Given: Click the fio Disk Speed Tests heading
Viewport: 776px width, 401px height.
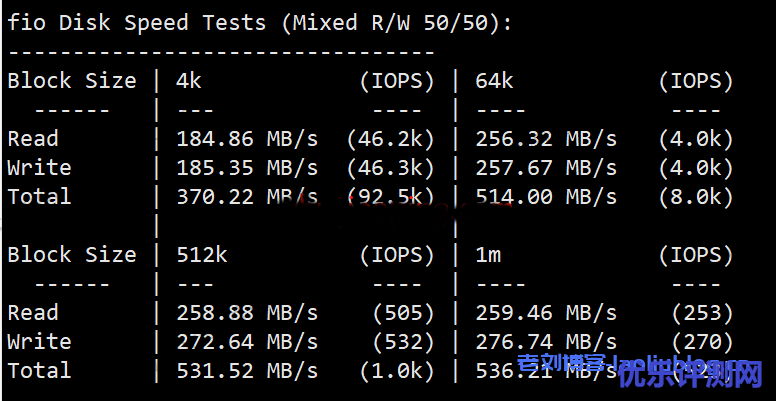Looking at the screenshot, I should point(260,23).
